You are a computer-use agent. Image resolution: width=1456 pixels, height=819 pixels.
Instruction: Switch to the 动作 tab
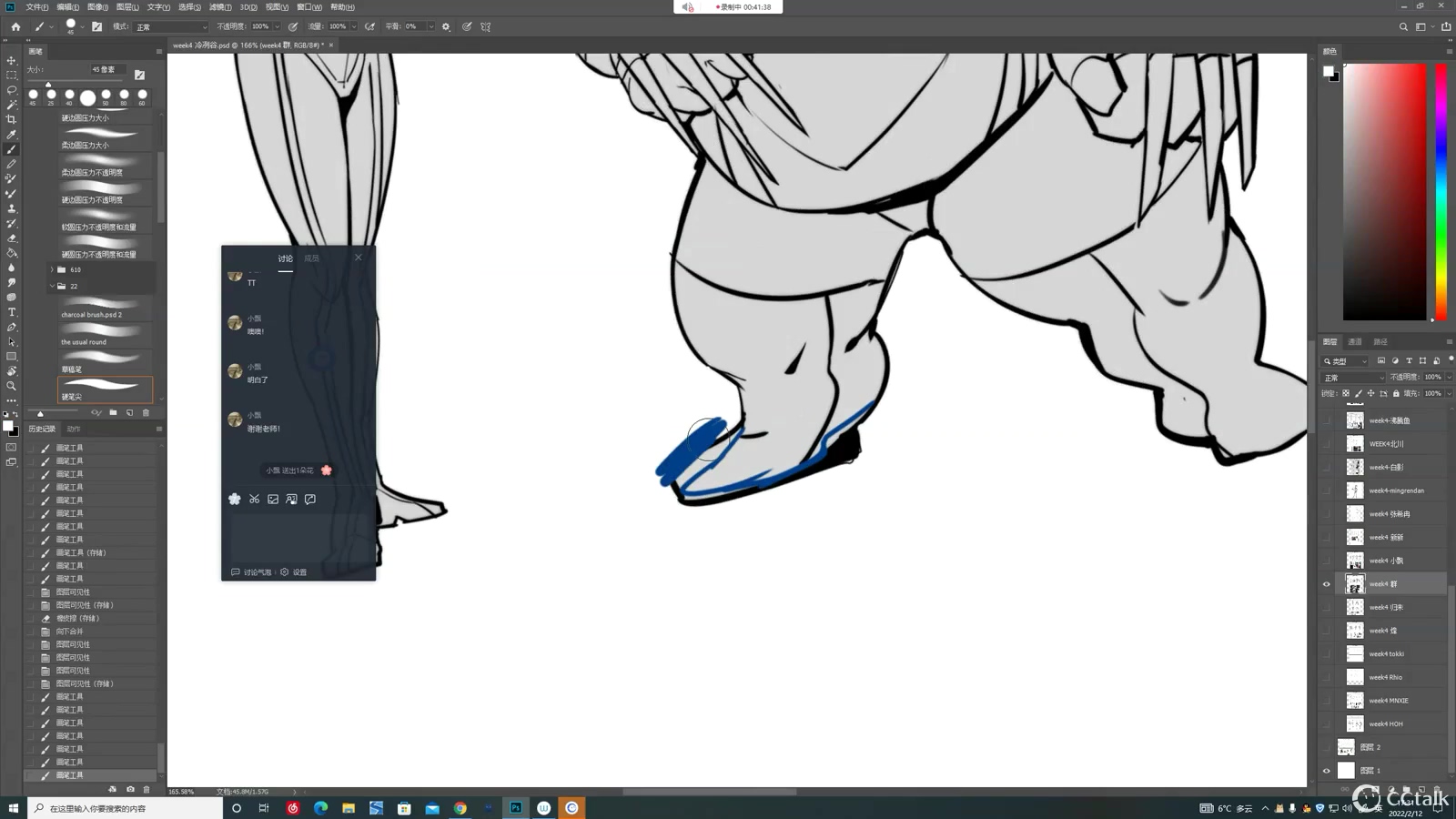[74, 429]
